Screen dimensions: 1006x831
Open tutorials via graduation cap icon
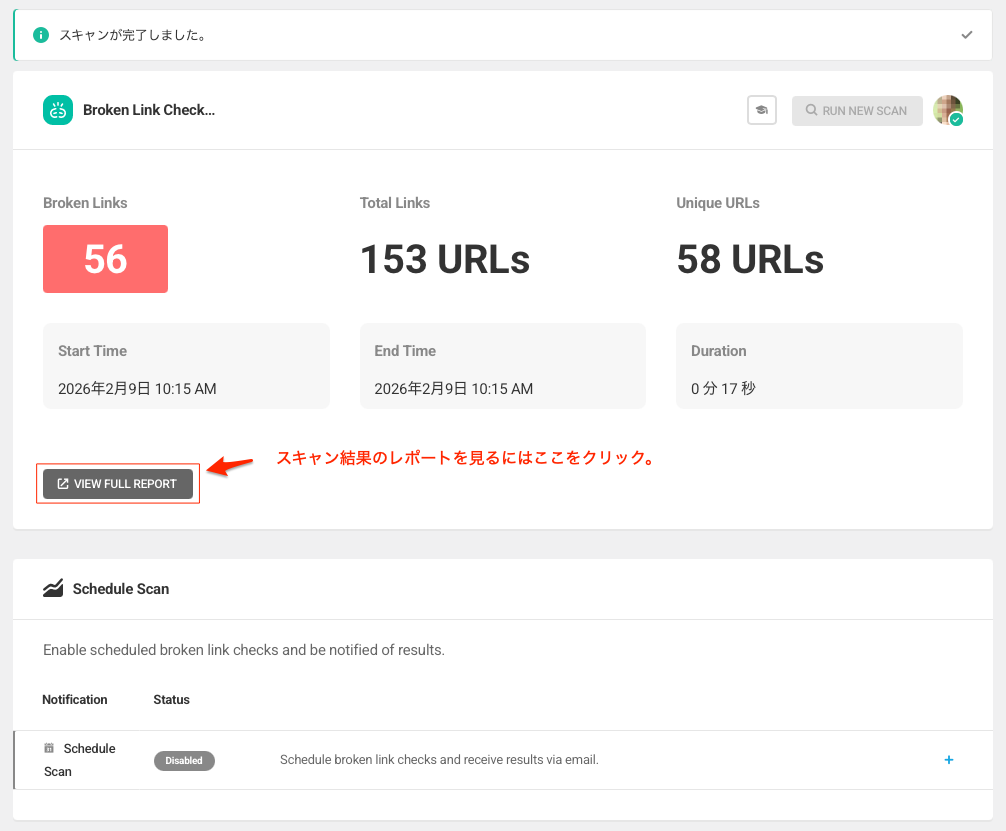[762, 110]
